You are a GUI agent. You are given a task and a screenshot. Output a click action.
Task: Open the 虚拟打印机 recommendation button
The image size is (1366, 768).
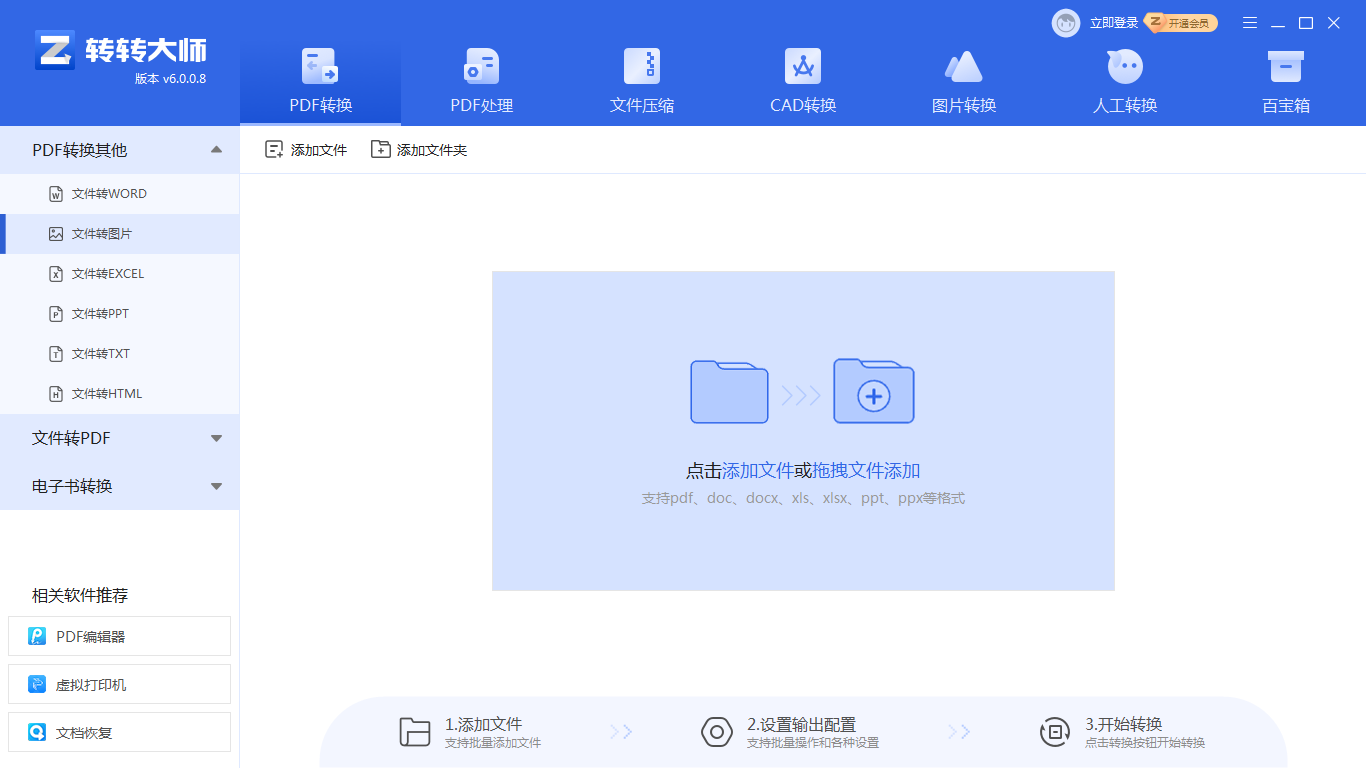click(119, 684)
